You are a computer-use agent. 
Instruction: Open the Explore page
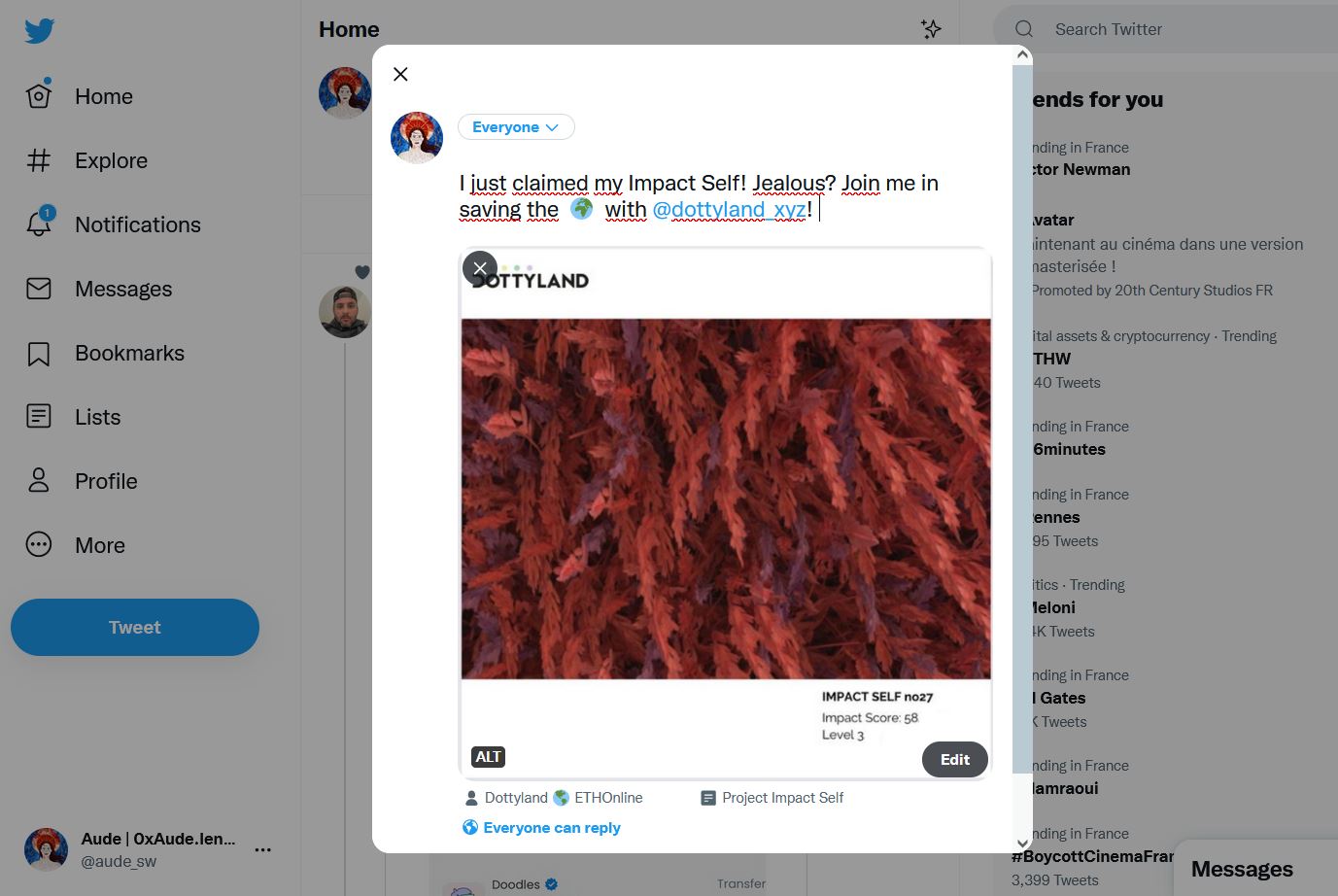click(87, 160)
